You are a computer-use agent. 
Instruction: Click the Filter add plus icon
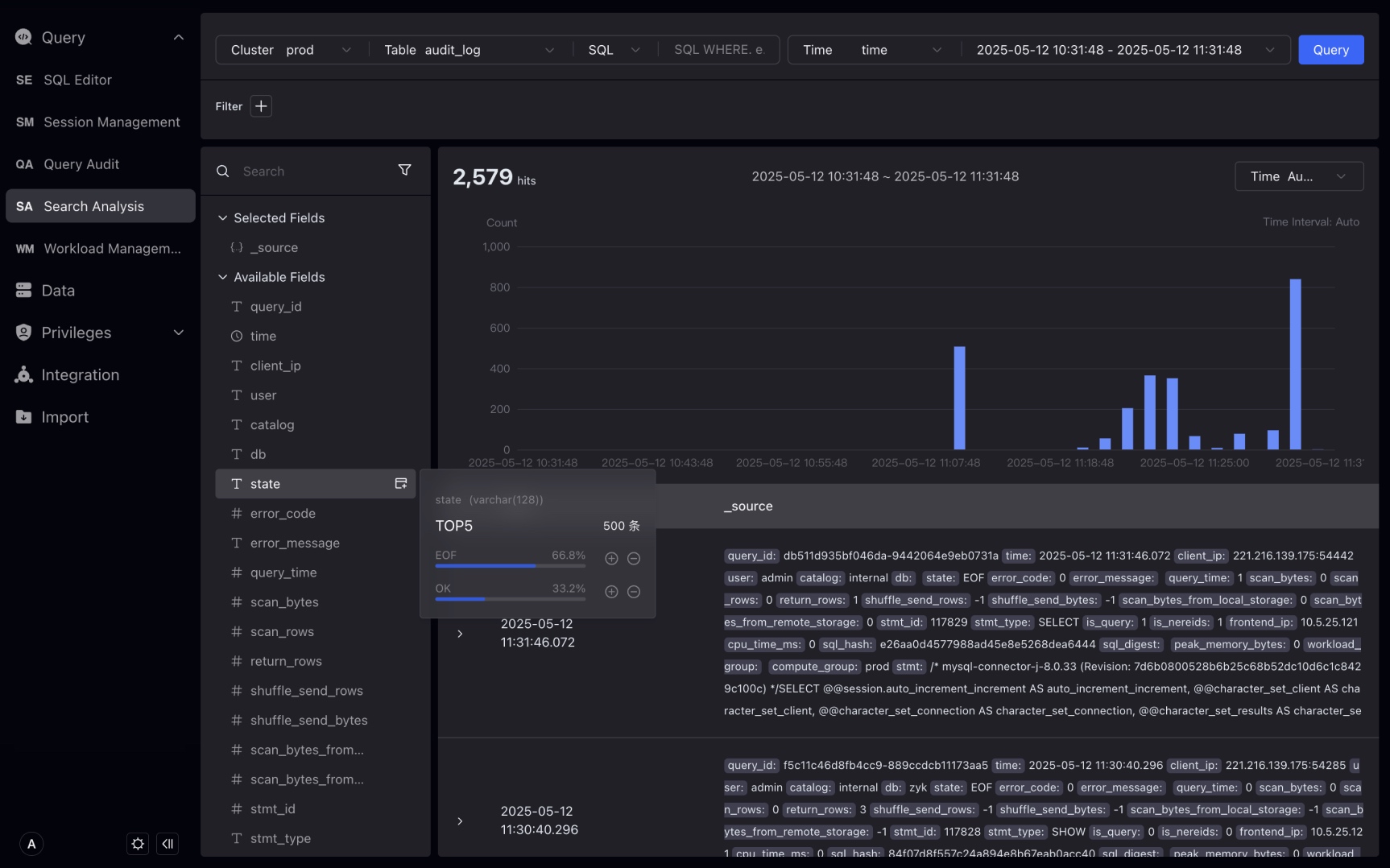pos(261,106)
